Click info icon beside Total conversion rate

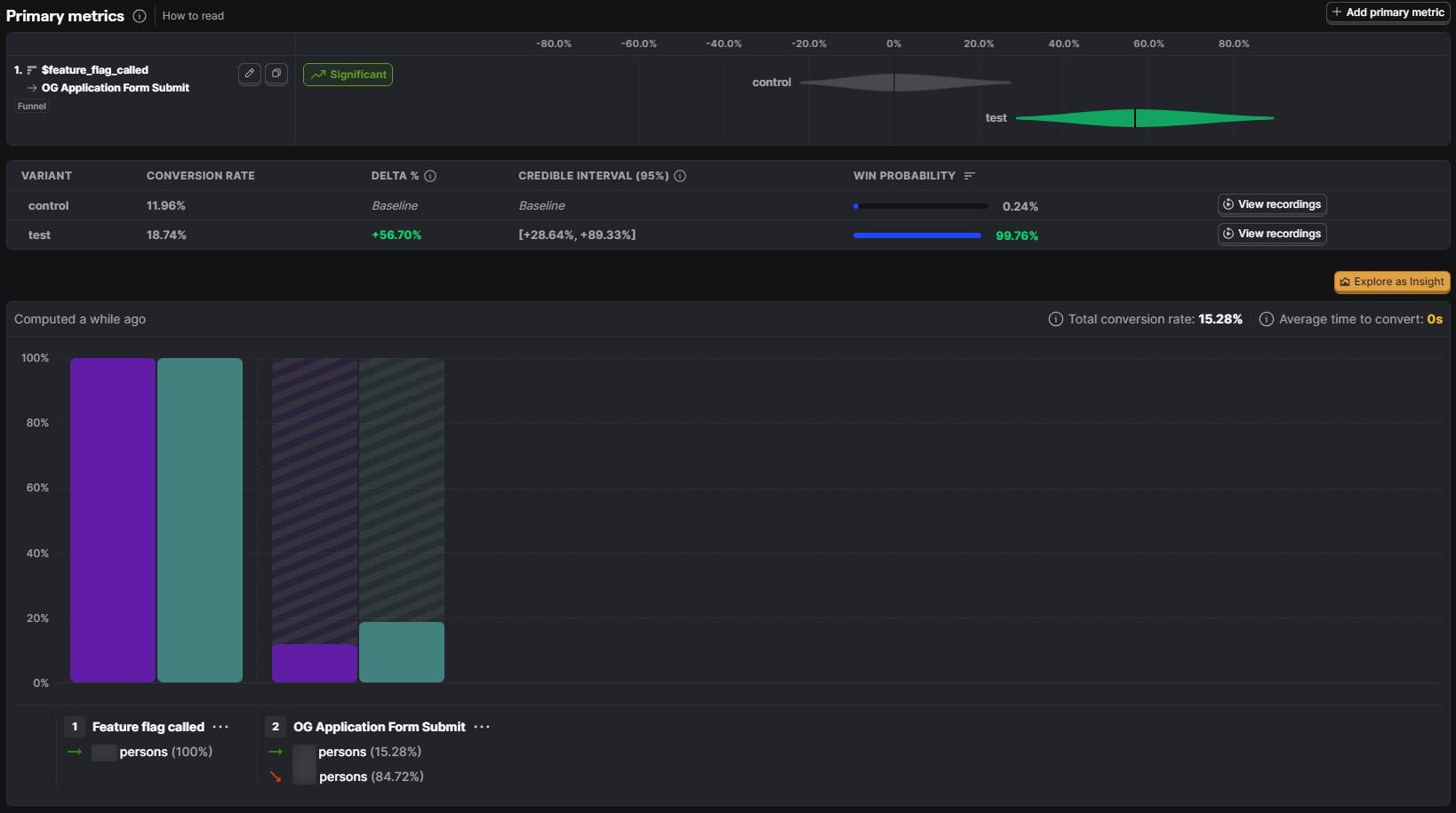tap(1056, 319)
